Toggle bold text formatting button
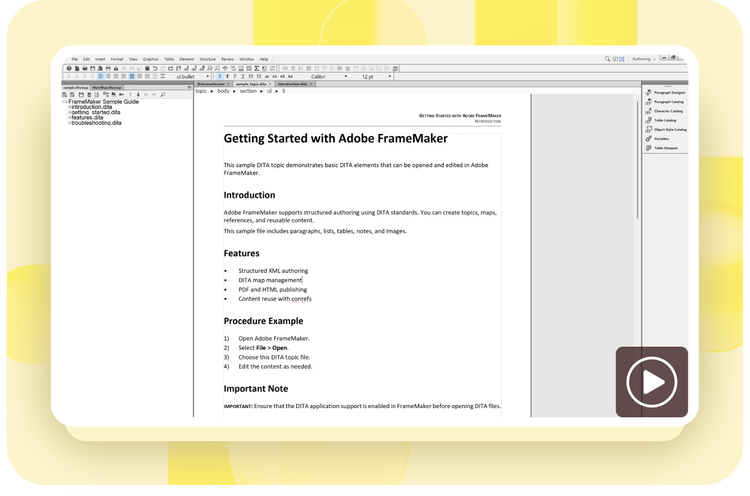 [x=227, y=77]
